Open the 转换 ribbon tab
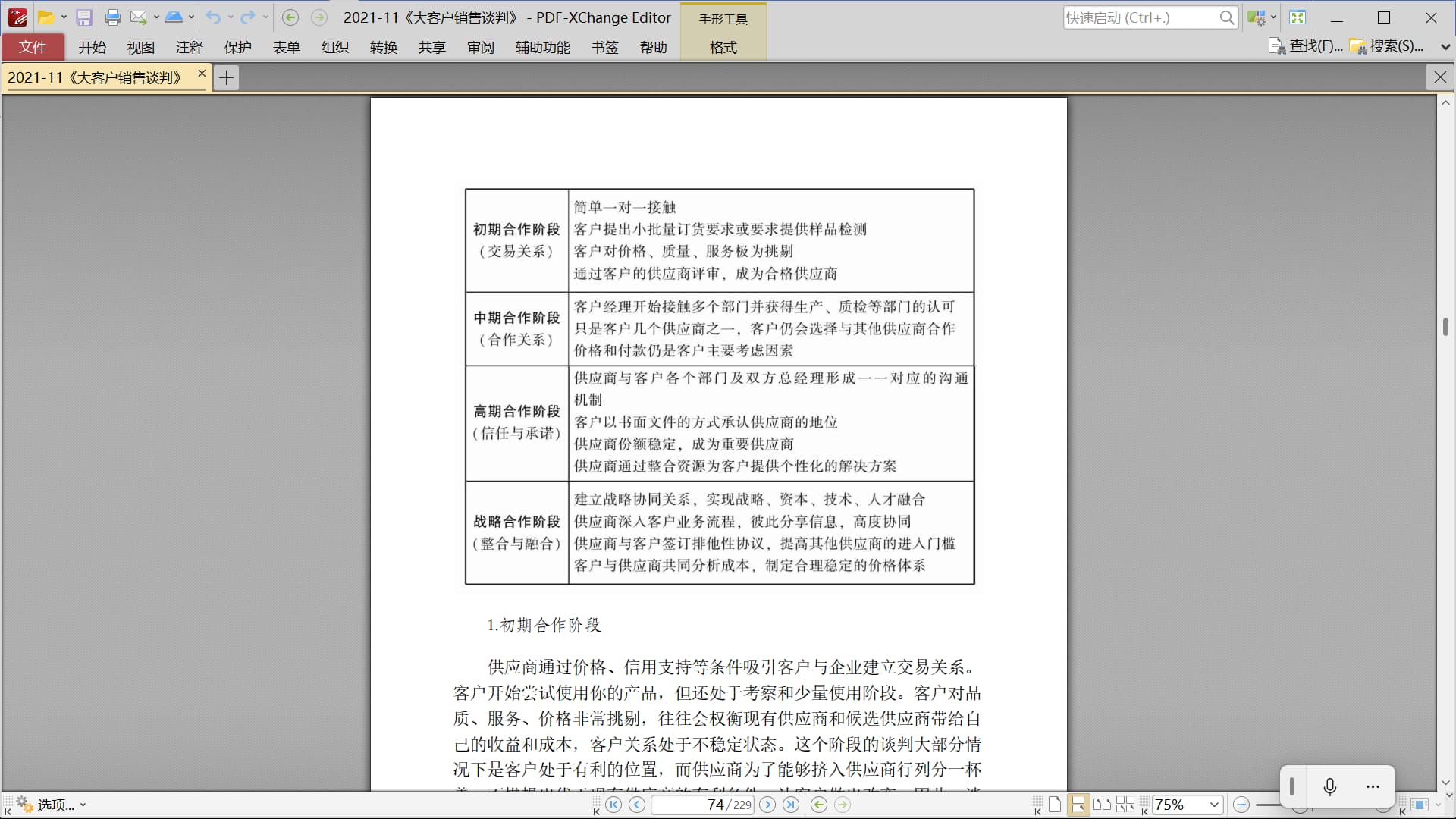Viewport: 1456px width, 819px height. point(383,47)
